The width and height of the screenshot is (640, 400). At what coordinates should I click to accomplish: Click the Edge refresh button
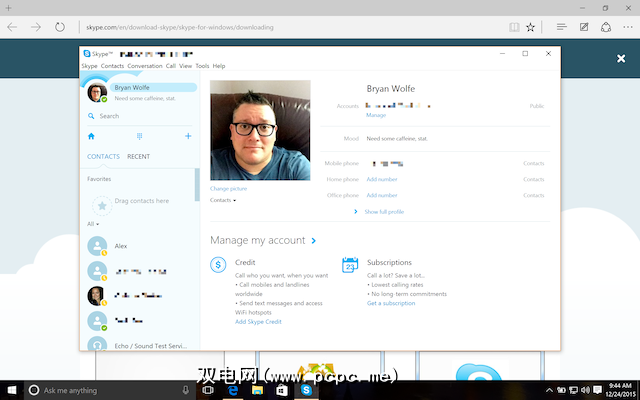[60, 27]
